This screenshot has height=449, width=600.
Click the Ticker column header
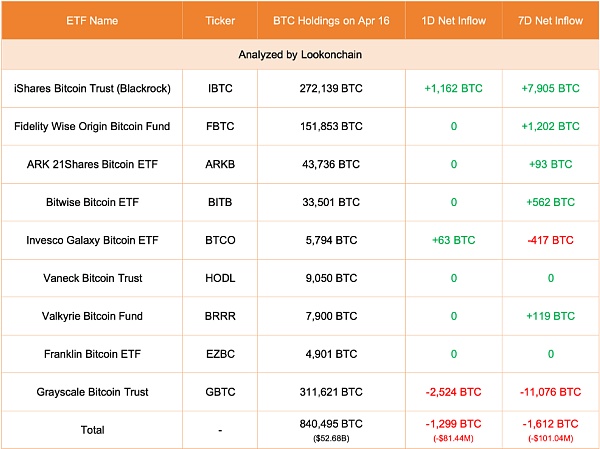220,20
